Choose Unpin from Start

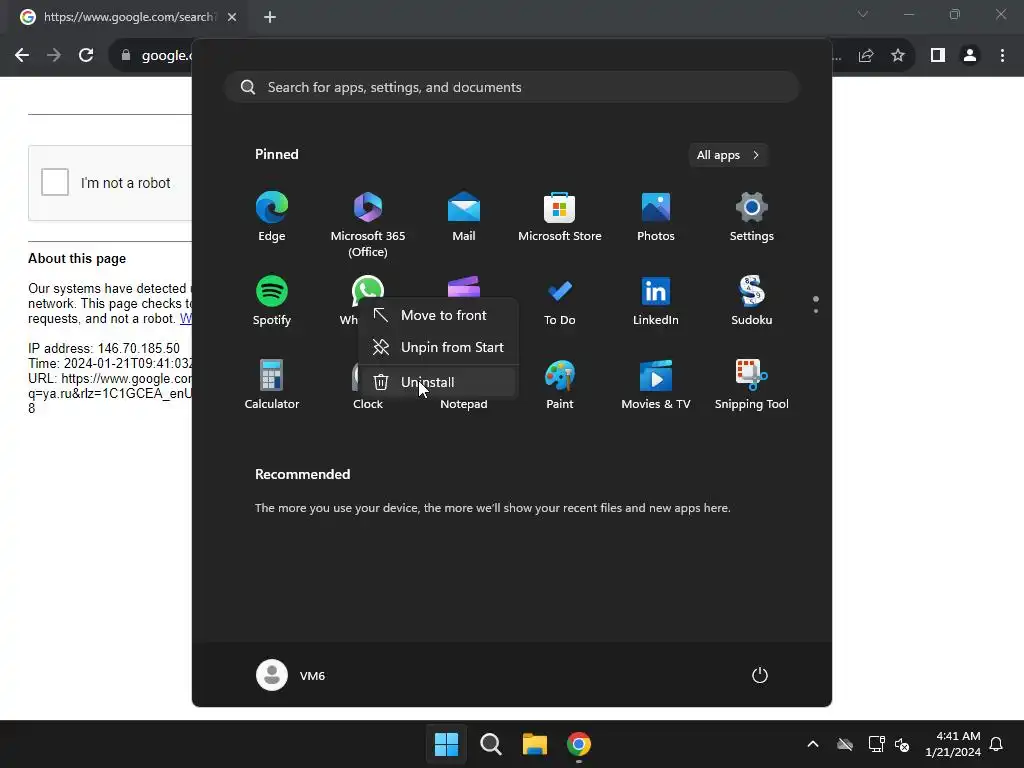(x=438, y=347)
